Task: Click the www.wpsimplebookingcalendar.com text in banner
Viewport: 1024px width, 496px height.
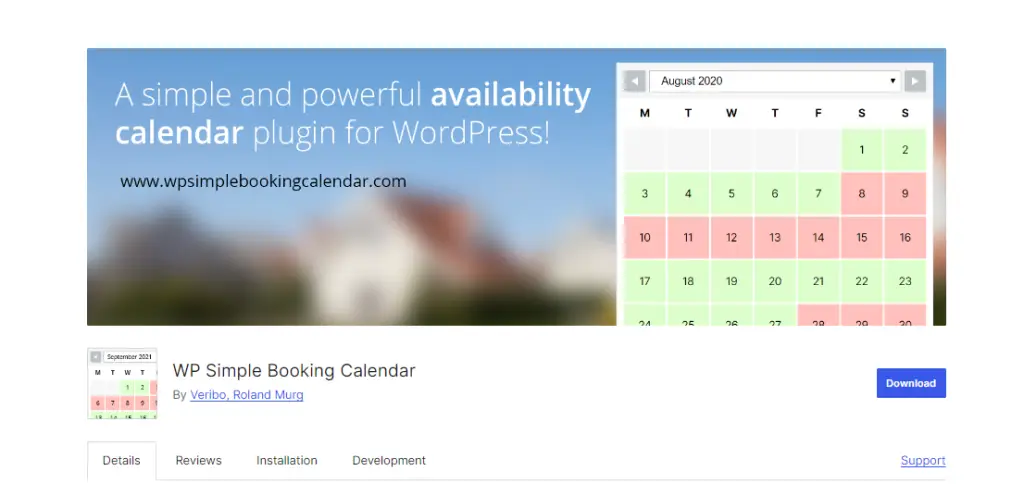Action: (263, 181)
